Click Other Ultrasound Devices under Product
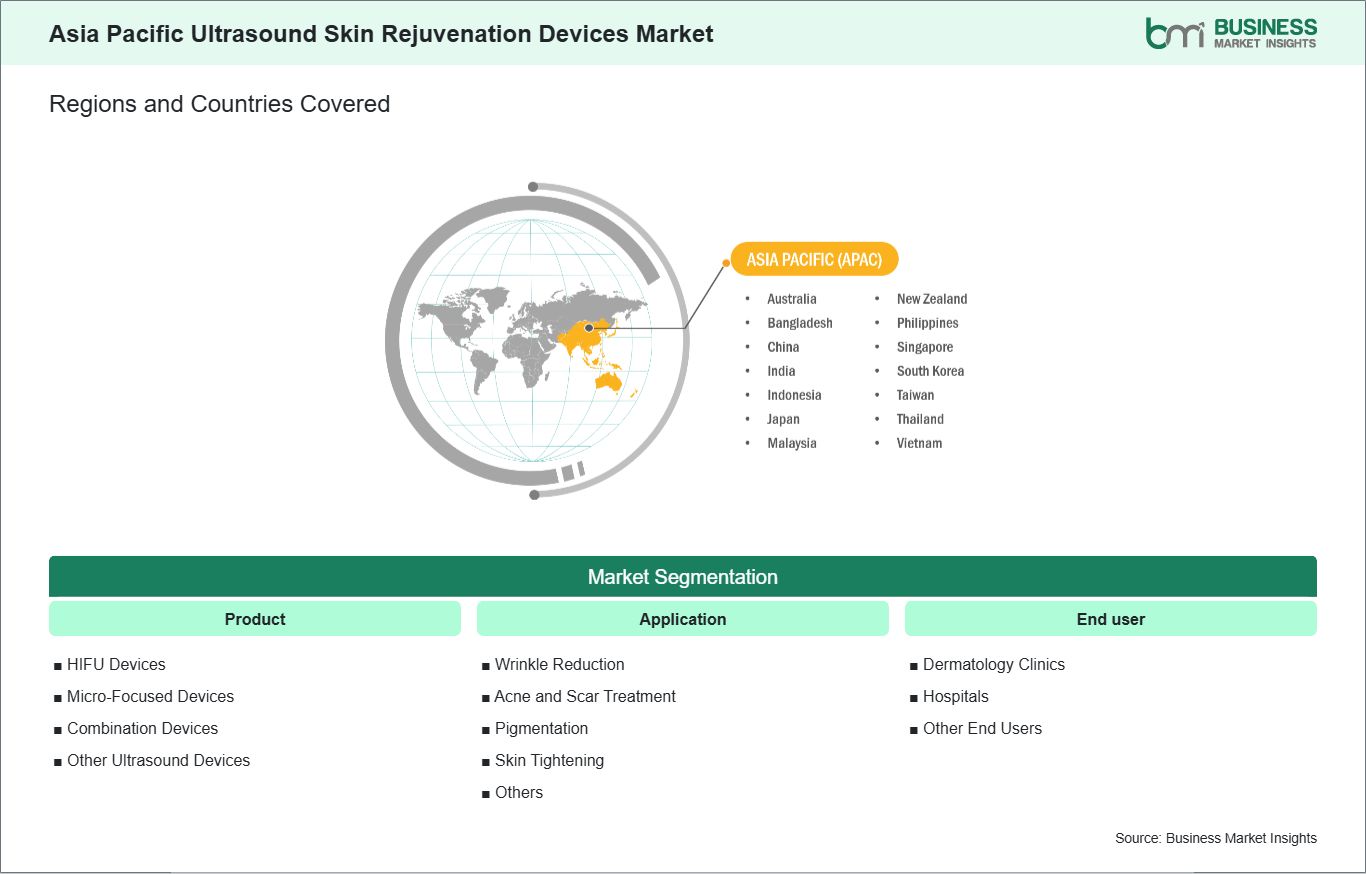The width and height of the screenshot is (1366, 874). pos(158,760)
